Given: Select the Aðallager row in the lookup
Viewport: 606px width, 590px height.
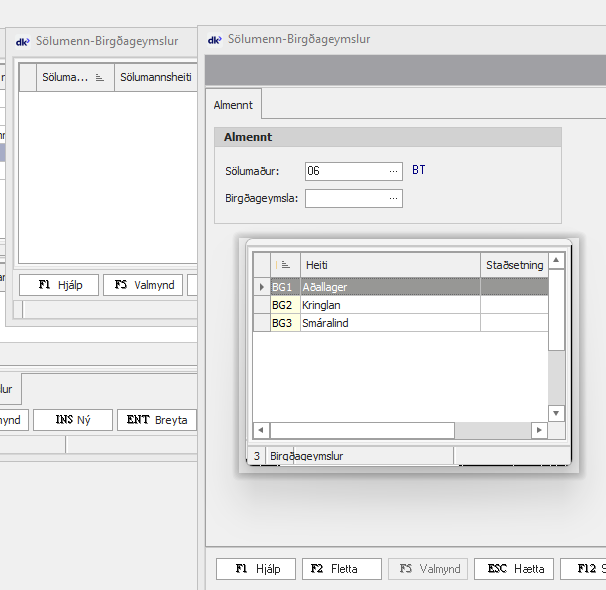Looking at the screenshot, I should pyautogui.click(x=390, y=287).
